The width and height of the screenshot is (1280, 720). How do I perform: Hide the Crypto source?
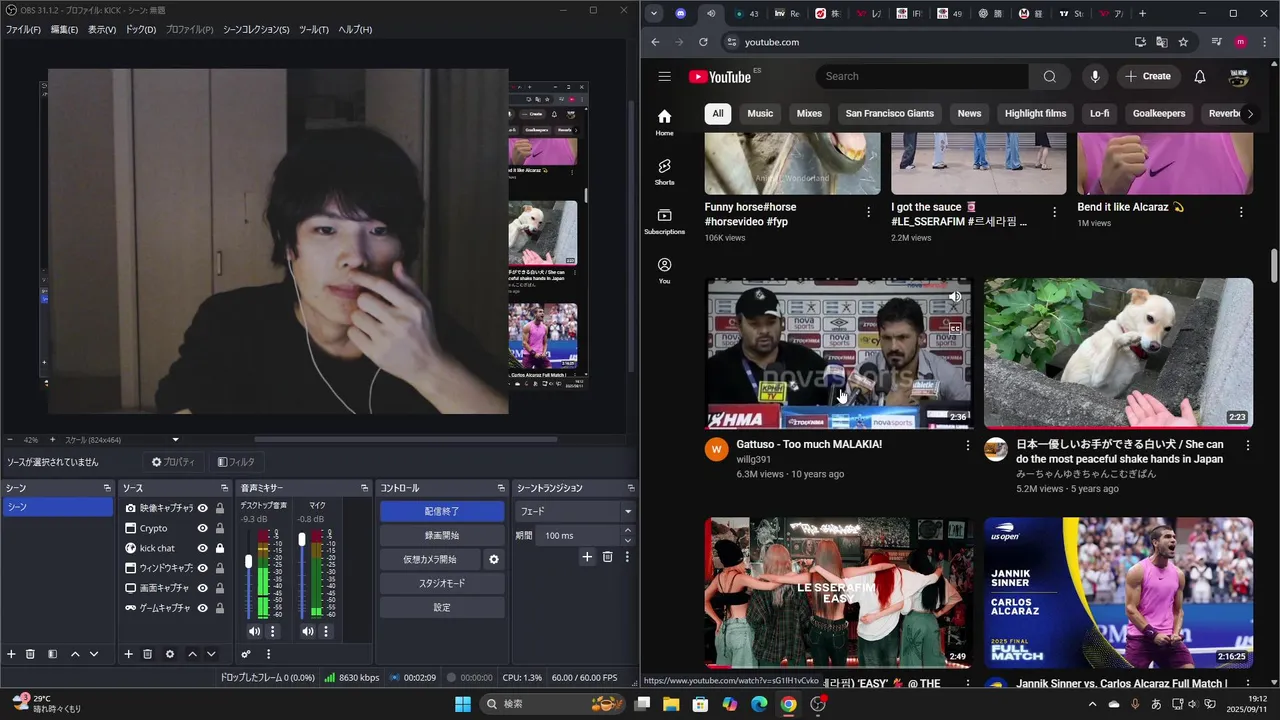tap(203, 528)
